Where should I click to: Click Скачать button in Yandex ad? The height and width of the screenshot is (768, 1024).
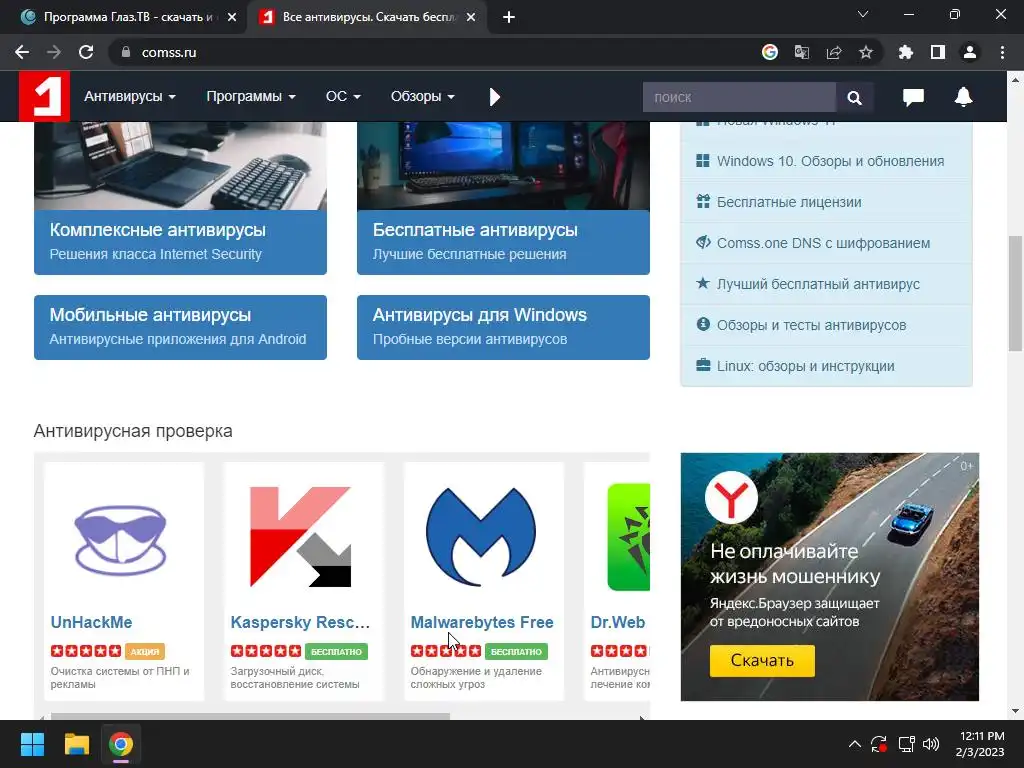(762, 660)
